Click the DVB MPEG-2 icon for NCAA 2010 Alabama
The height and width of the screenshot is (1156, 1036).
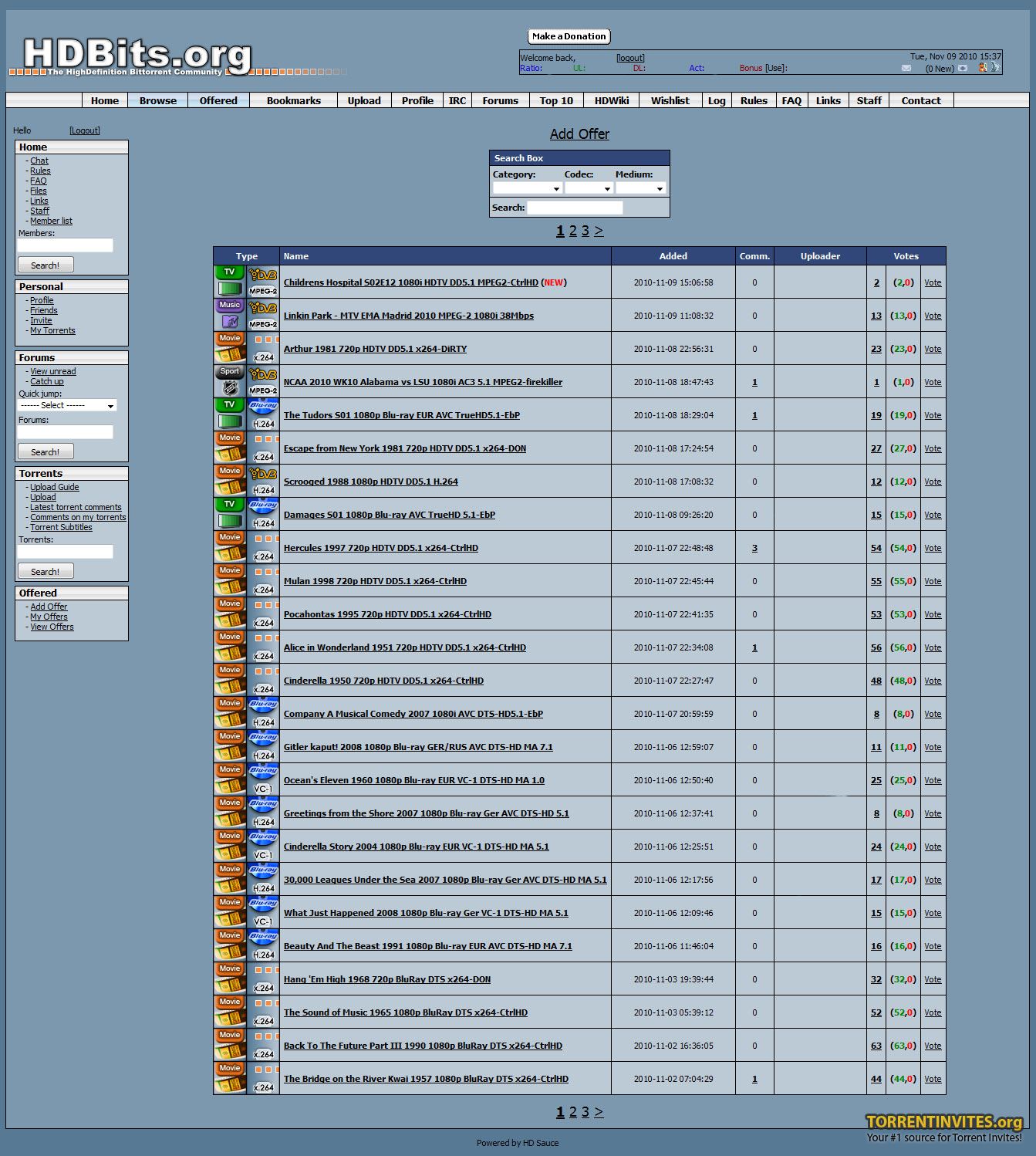point(263,381)
